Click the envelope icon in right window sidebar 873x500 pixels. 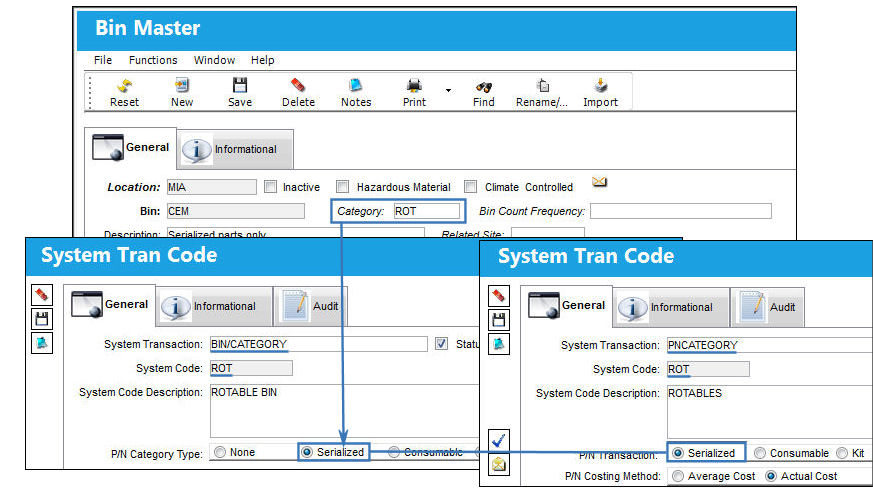pos(498,464)
